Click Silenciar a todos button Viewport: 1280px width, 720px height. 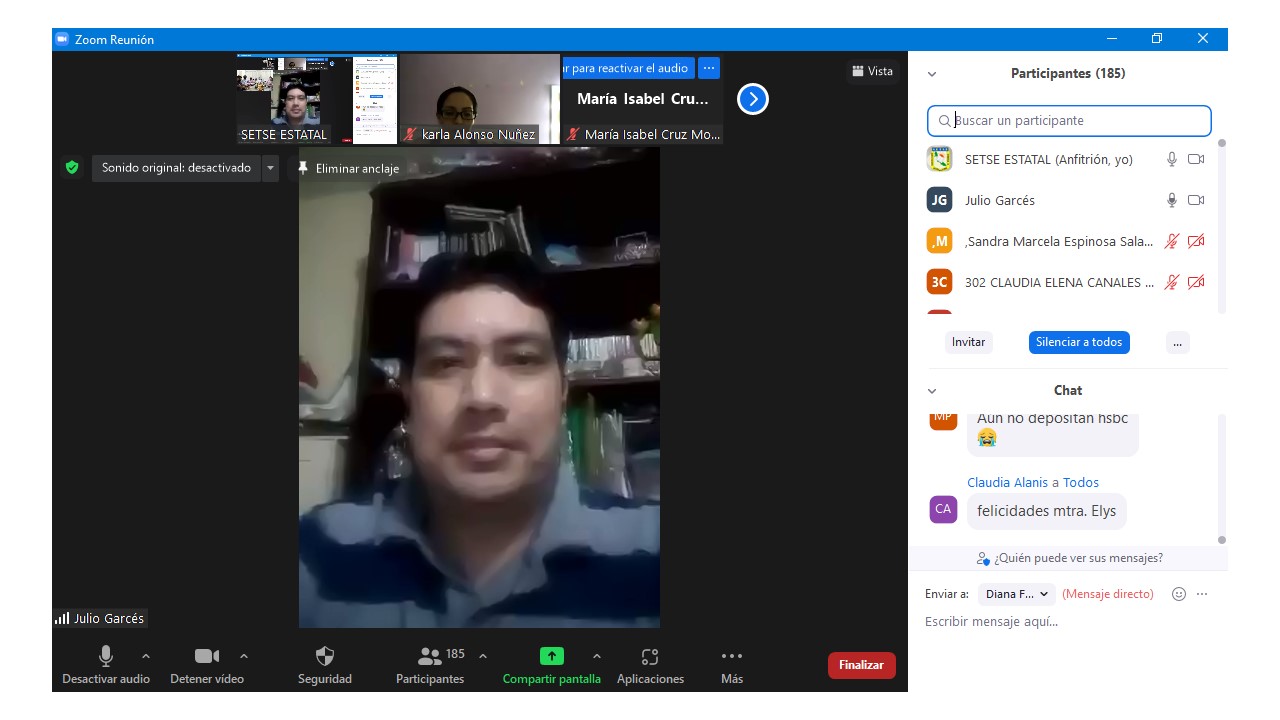1079,342
